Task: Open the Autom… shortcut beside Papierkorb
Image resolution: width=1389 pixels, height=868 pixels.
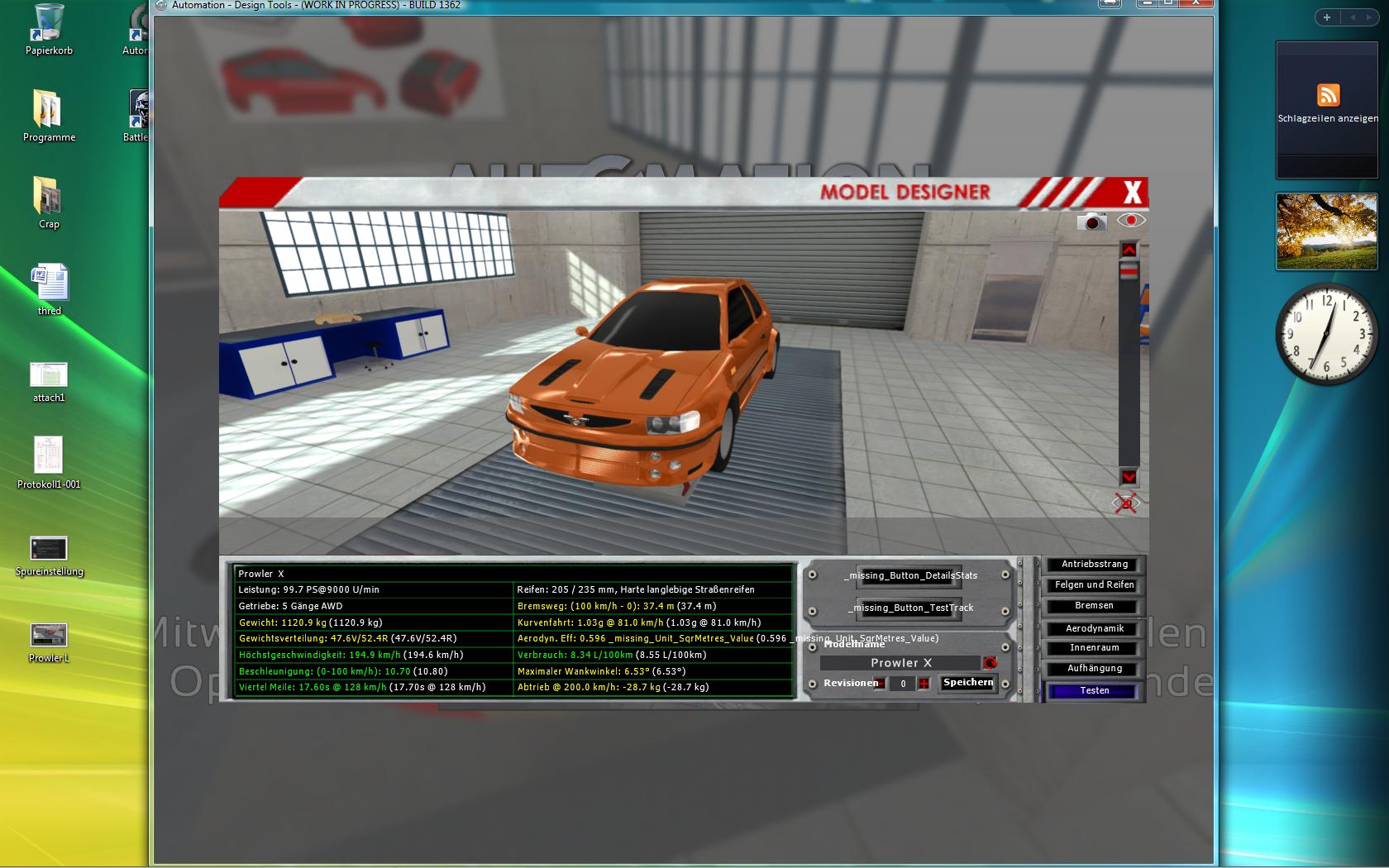Action: pyautogui.click(x=137, y=30)
